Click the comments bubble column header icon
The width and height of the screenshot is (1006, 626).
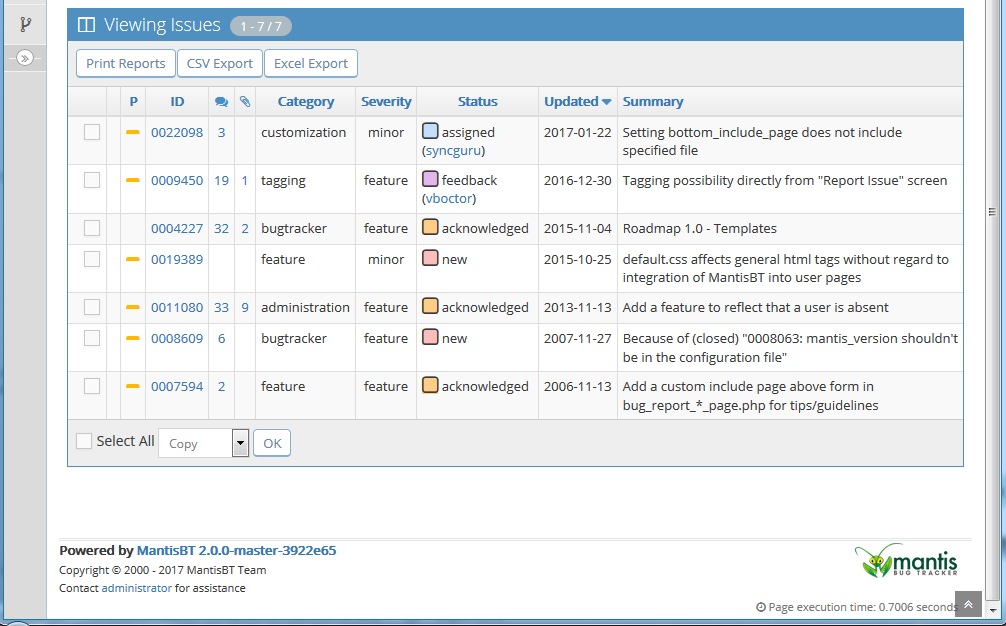click(x=221, y=102)
